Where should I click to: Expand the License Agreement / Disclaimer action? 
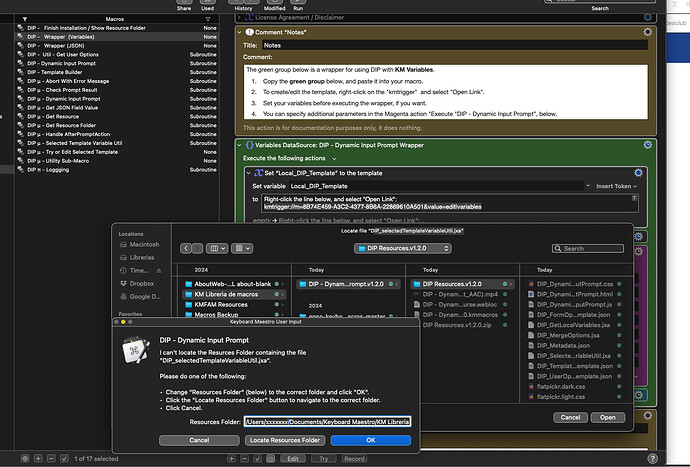[x=239, y=18]
